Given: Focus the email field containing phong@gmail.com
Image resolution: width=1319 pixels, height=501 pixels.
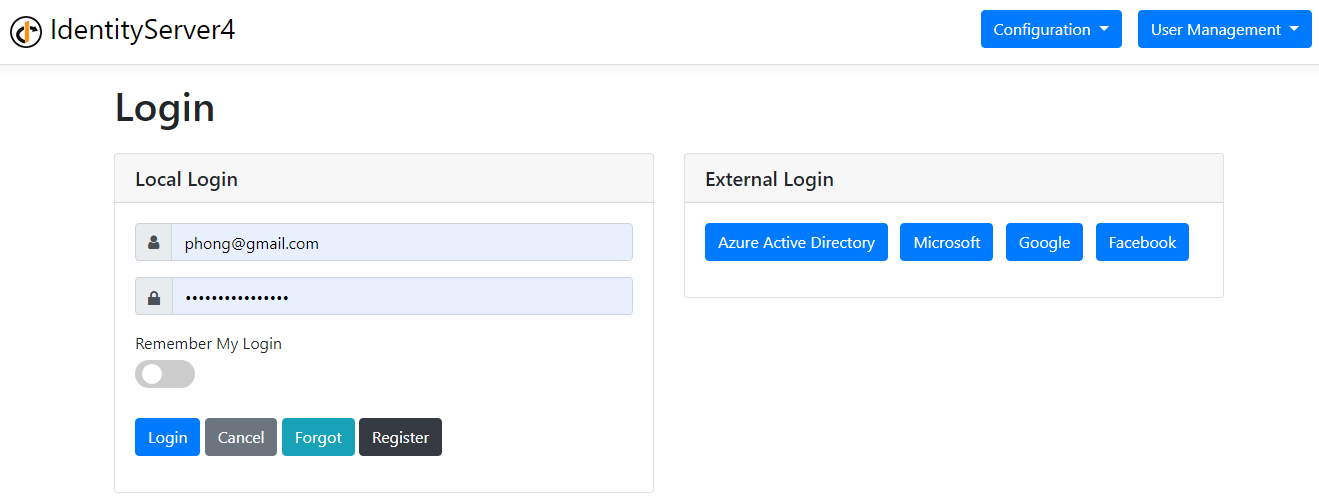Looking at the screenshot, I should click(x=402, y=242).
